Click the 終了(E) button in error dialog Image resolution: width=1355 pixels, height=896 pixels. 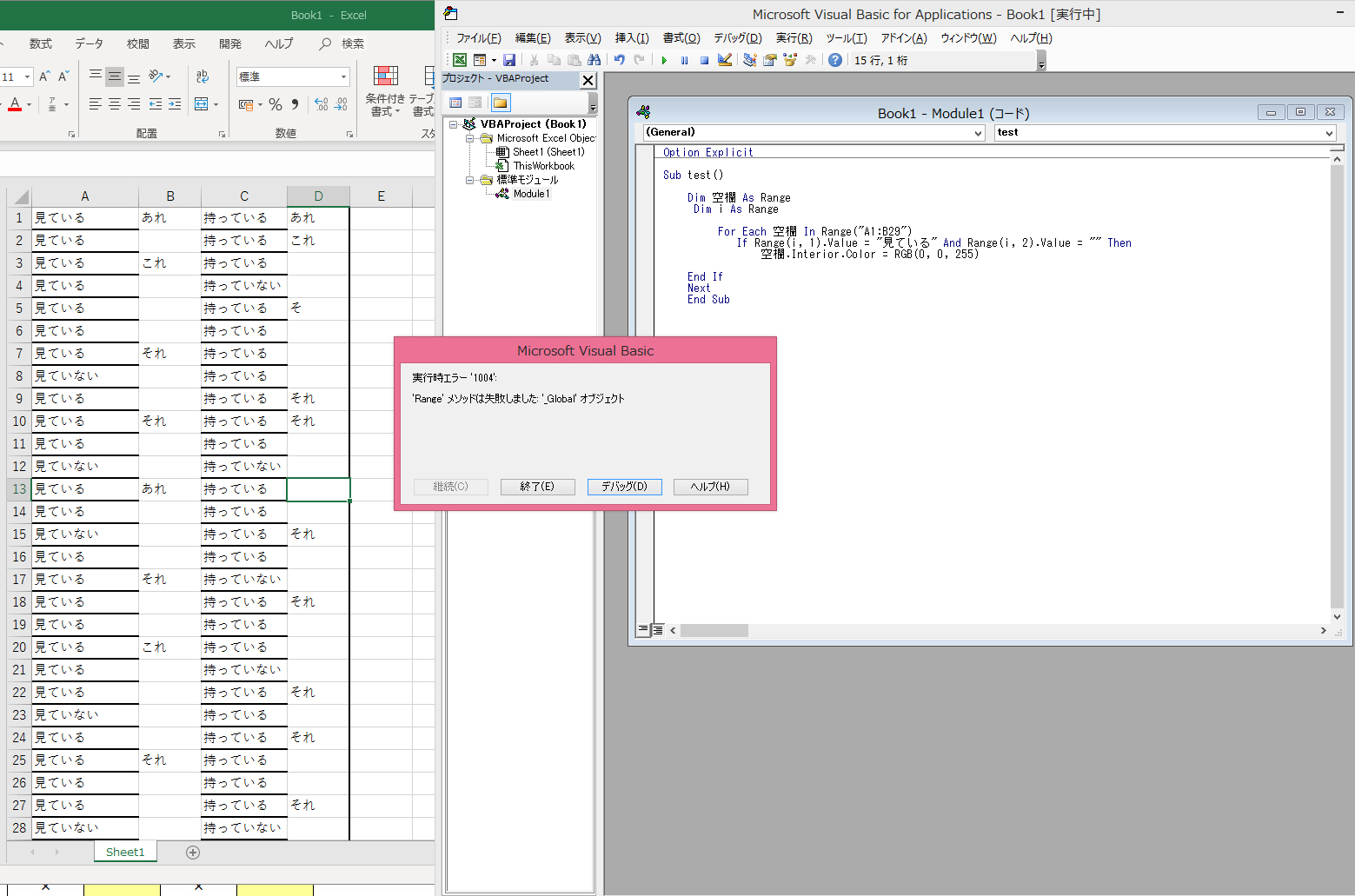pos(537,487)
